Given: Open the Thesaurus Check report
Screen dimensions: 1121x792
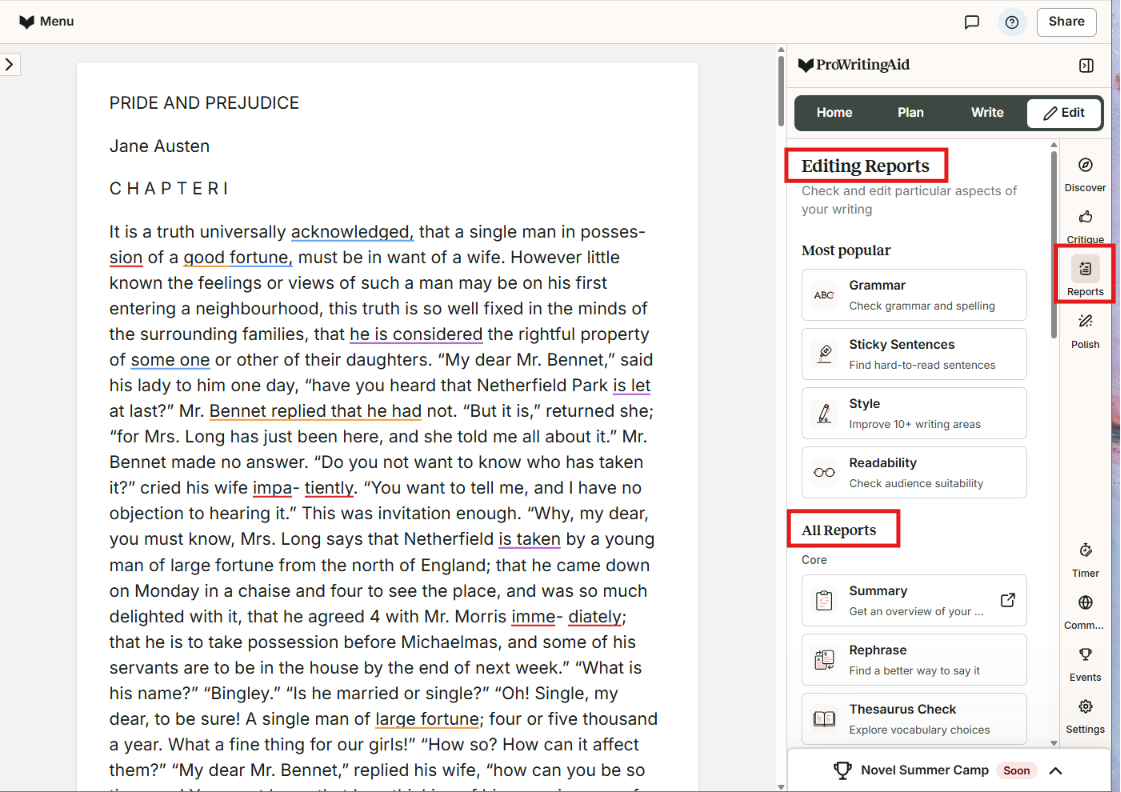Looking at the screenshot, I should (914, 719).
